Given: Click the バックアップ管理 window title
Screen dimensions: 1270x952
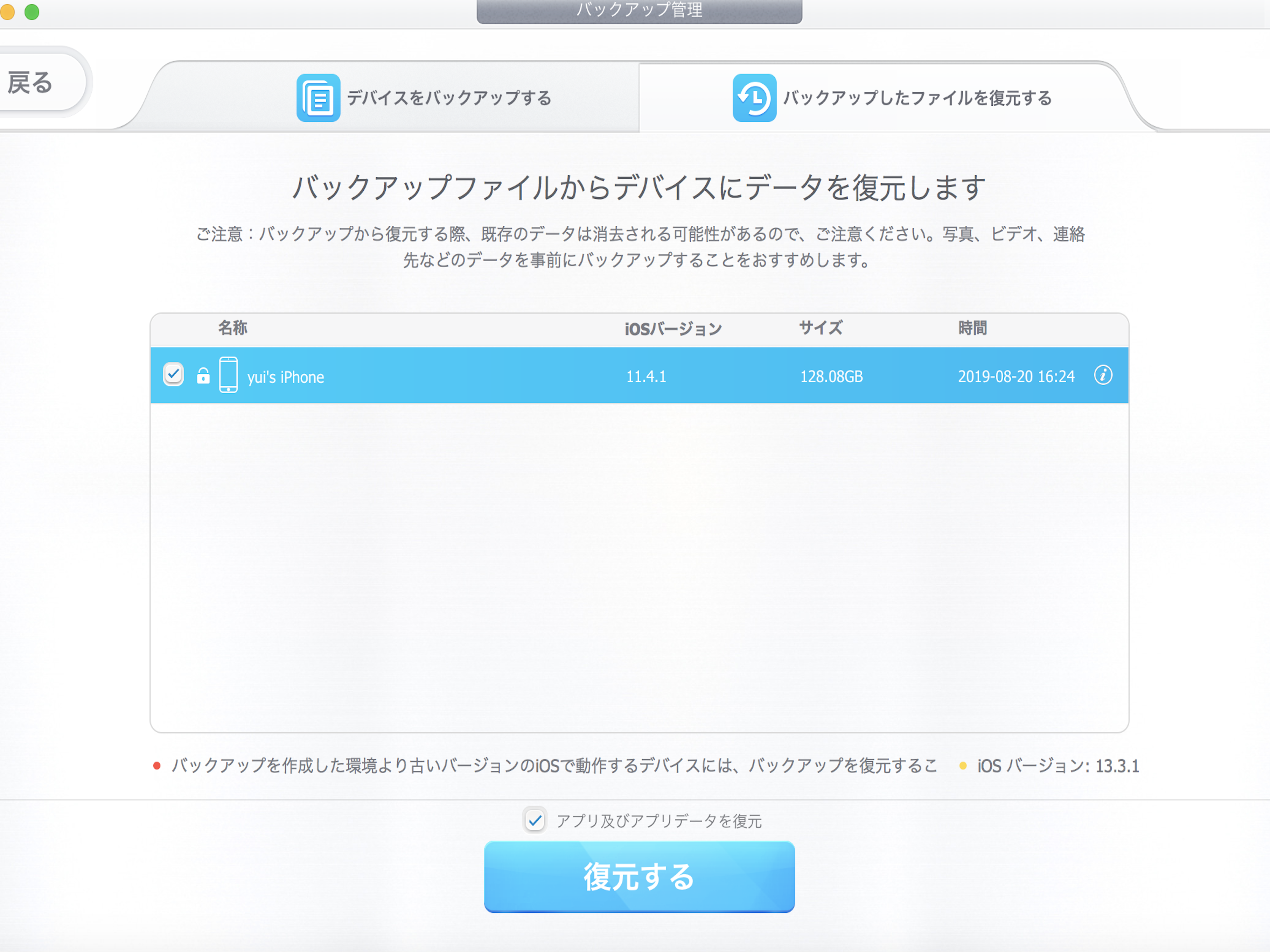Looking at the screenshot, I should pos(639,10).
